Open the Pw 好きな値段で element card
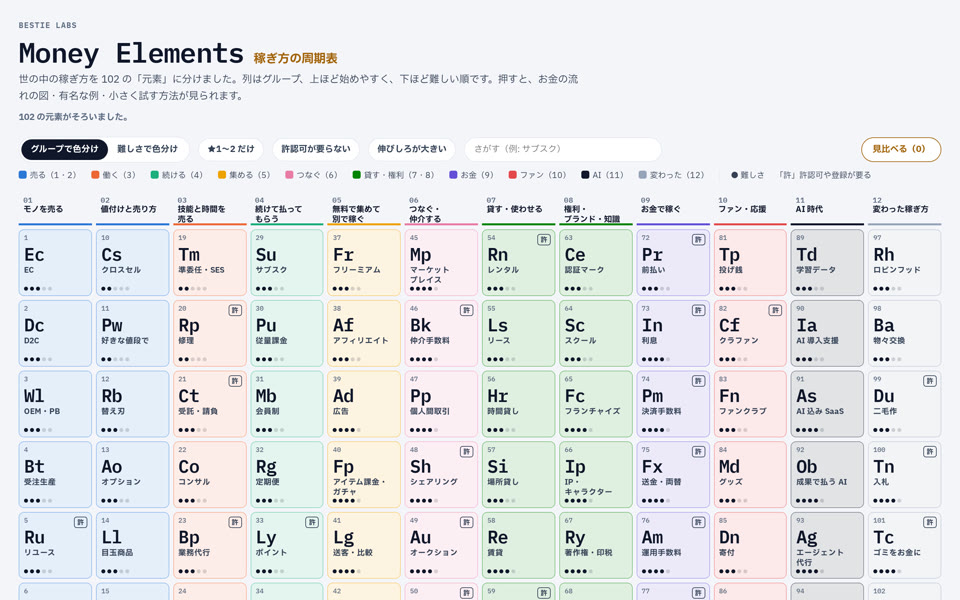 pyautogui.click(x=132, y=333)
